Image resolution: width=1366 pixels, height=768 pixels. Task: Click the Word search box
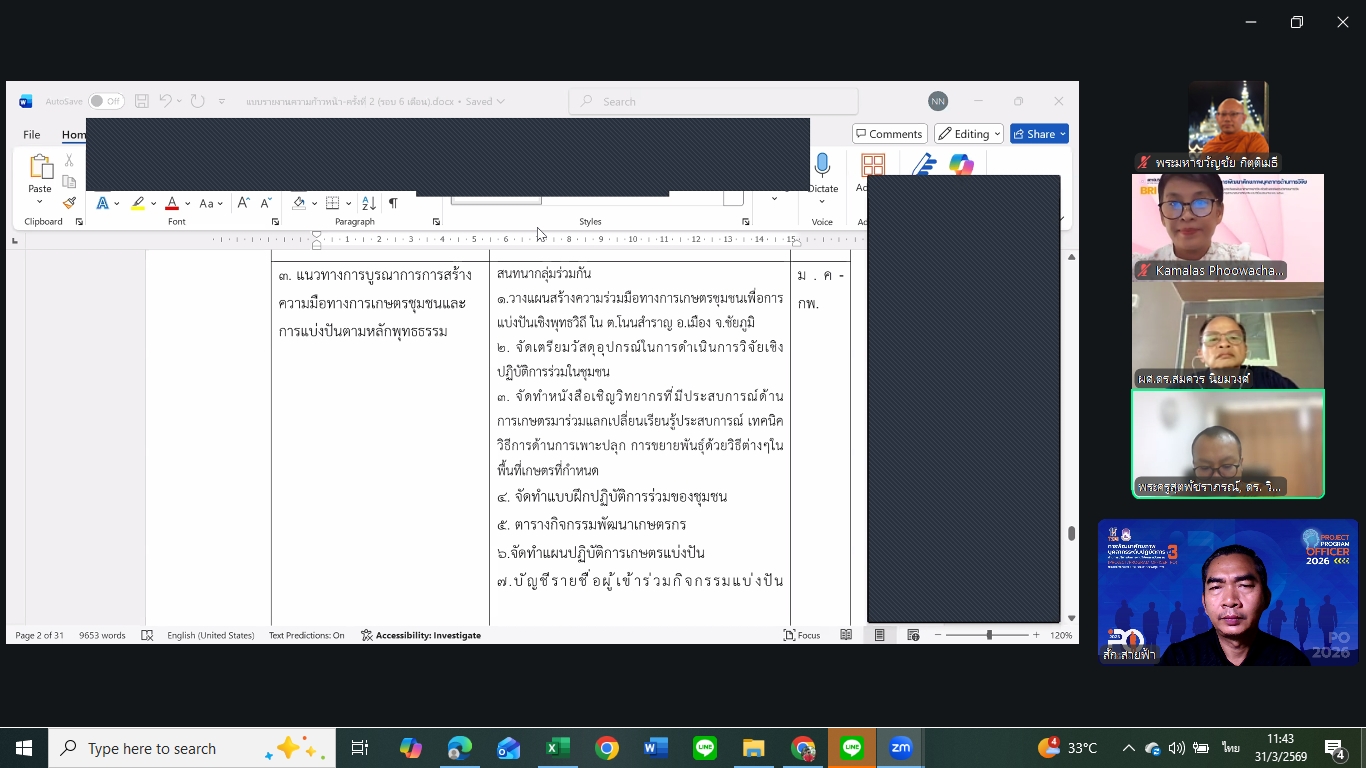coord(713,101)
